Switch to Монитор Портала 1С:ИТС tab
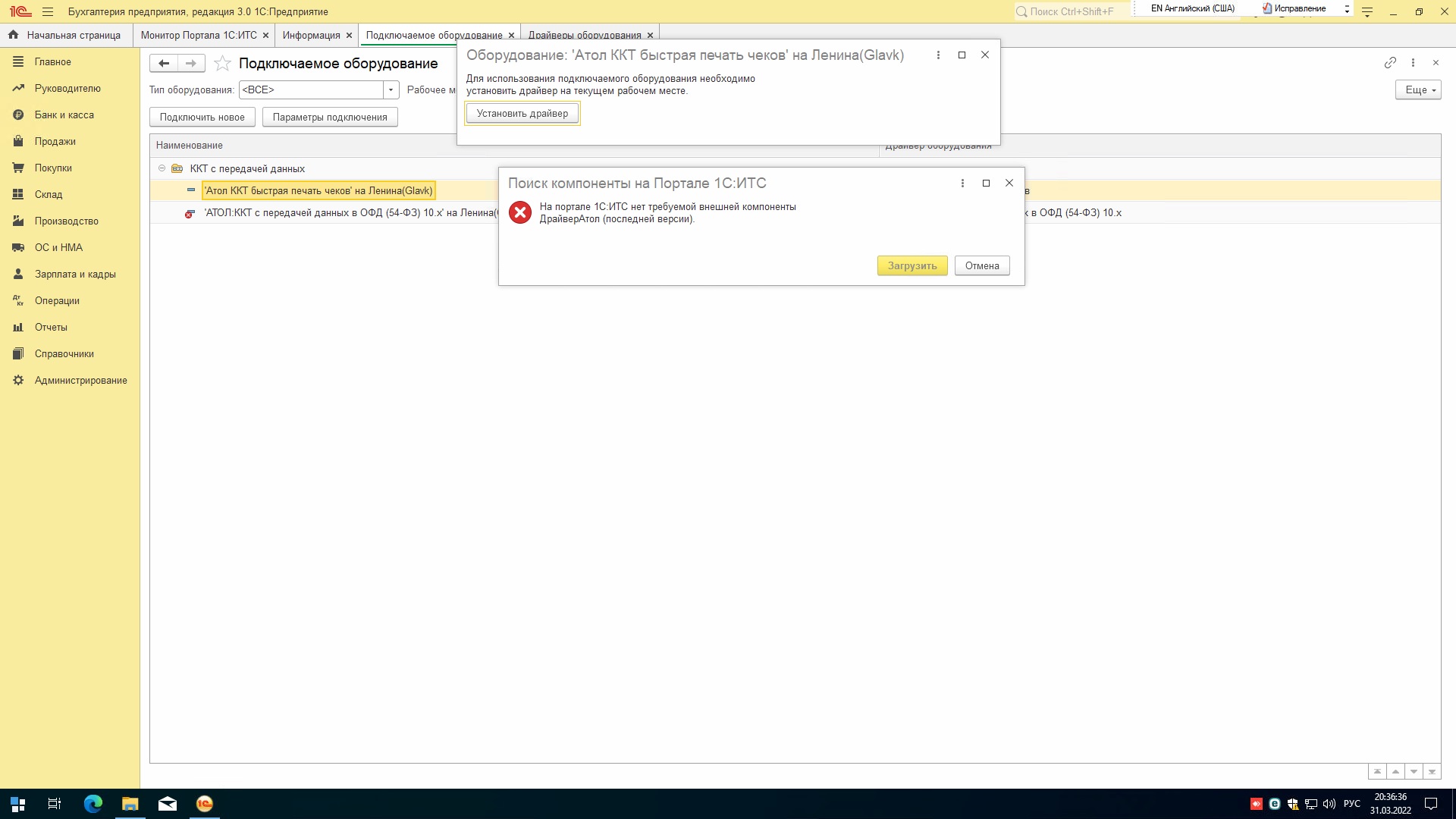The image size is (1456, 819). 199,35
